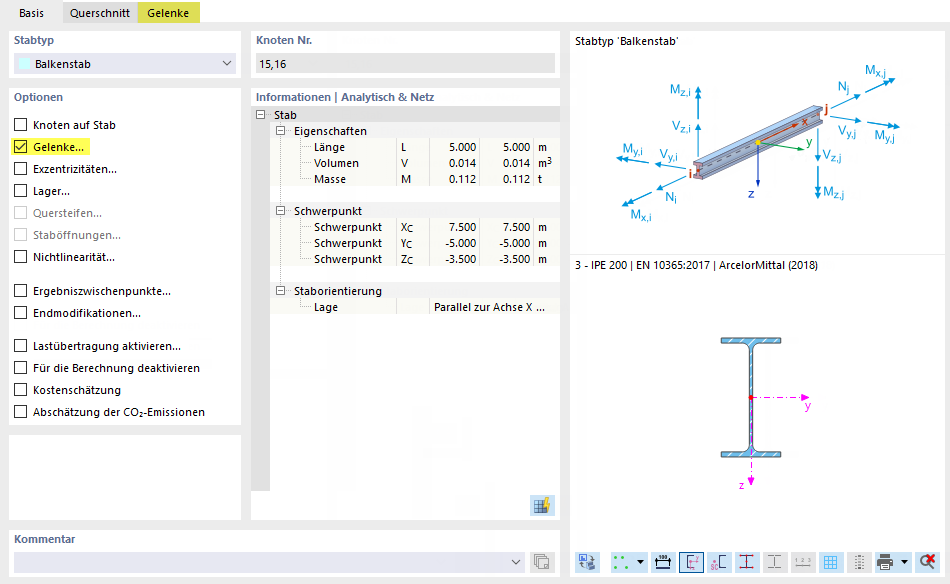Enable Lastübertragung aktivieren... checkbox
The image size is (950, 584).
point(21,346)
